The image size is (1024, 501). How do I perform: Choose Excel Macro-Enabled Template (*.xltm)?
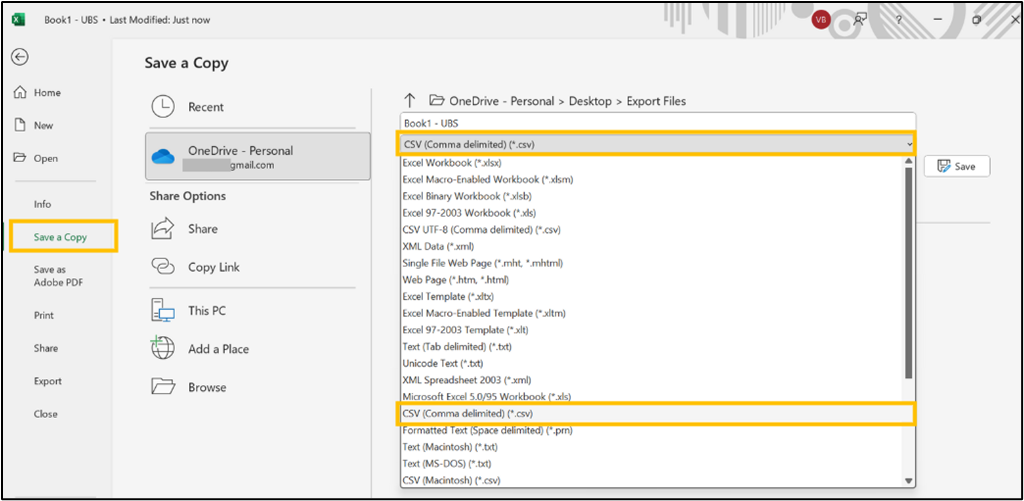(x=652, y=313)
